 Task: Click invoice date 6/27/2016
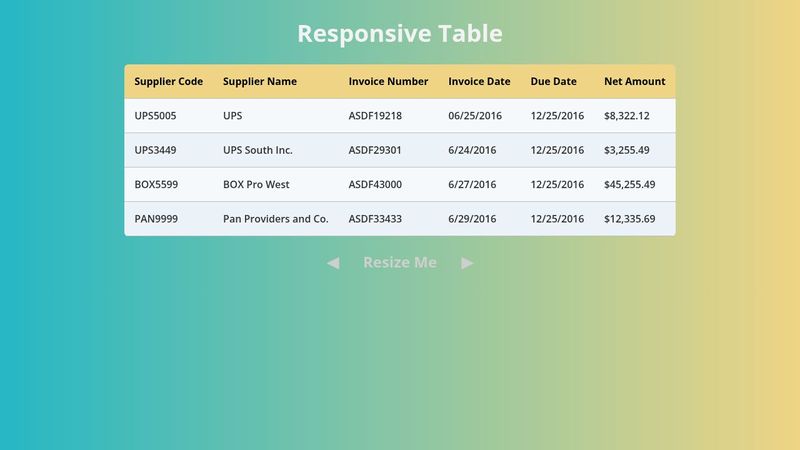472,184
